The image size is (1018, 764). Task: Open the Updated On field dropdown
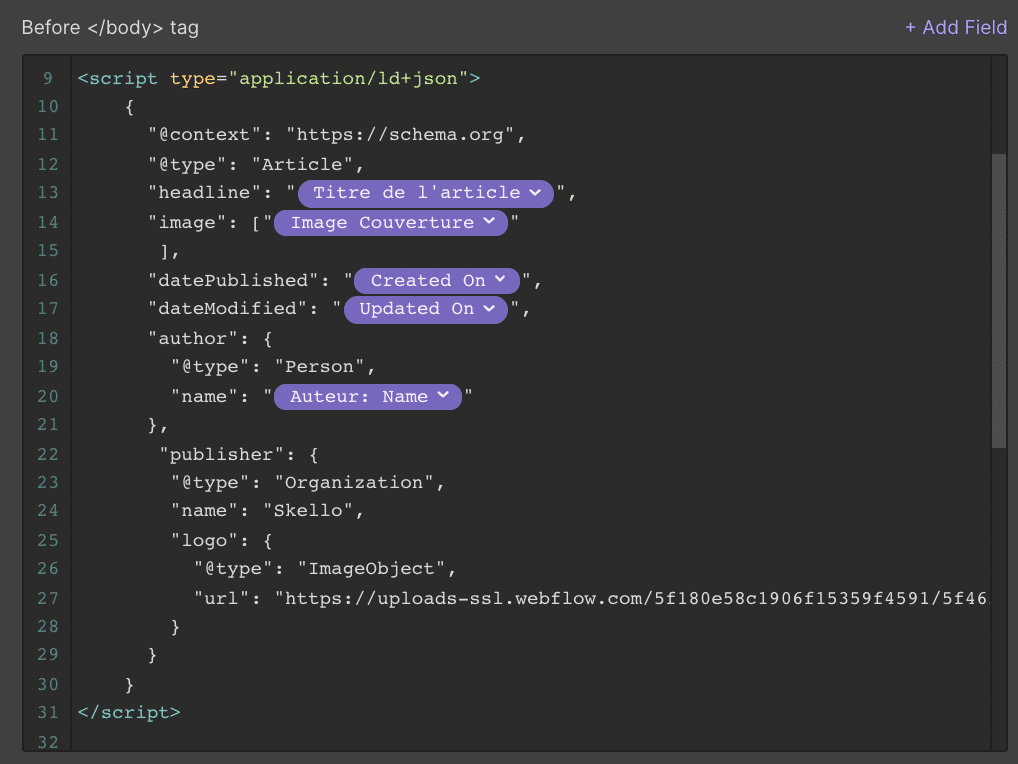point(425,309)
